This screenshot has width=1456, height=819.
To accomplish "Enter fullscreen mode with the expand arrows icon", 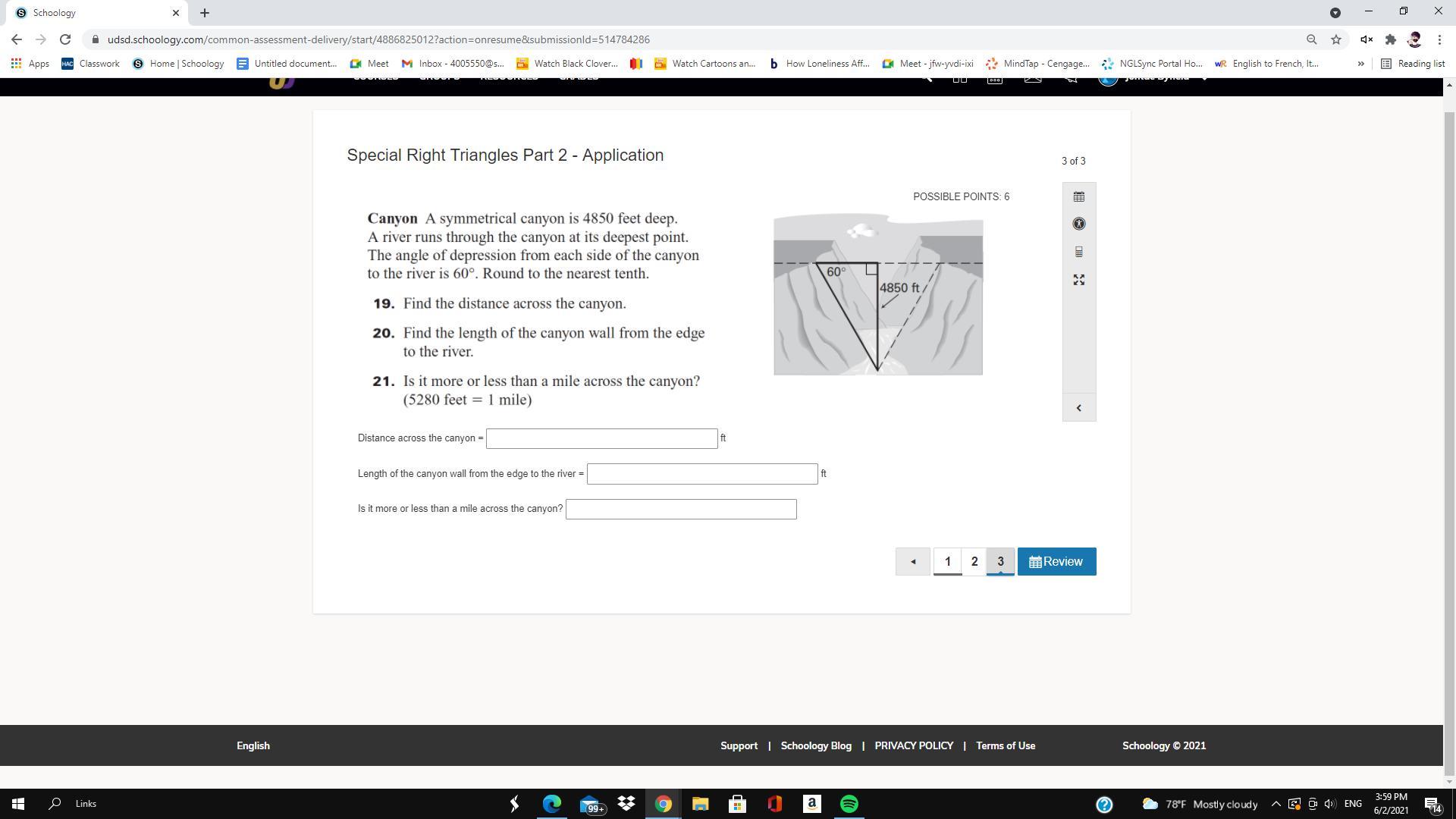I will [x=1078, y=281].
